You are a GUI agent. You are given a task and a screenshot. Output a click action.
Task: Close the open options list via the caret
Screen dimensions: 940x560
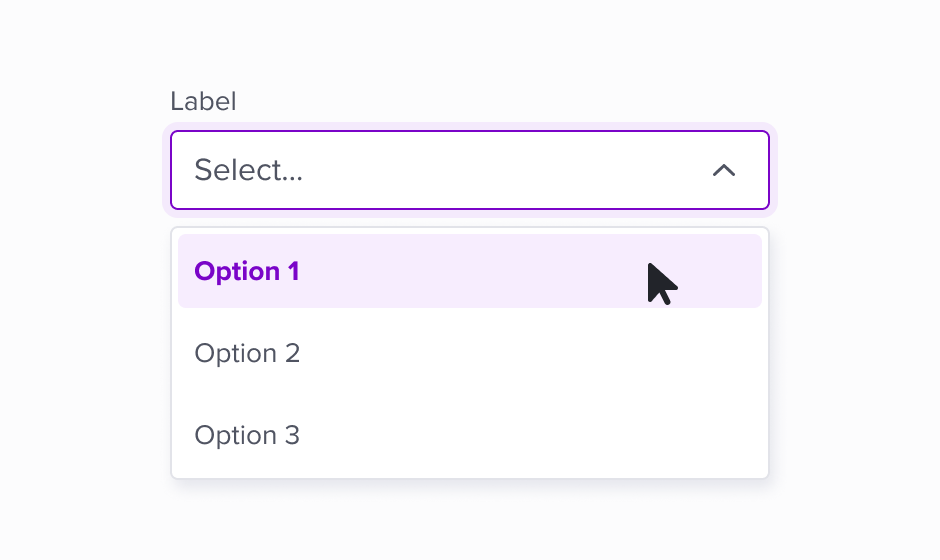(724, 170)
